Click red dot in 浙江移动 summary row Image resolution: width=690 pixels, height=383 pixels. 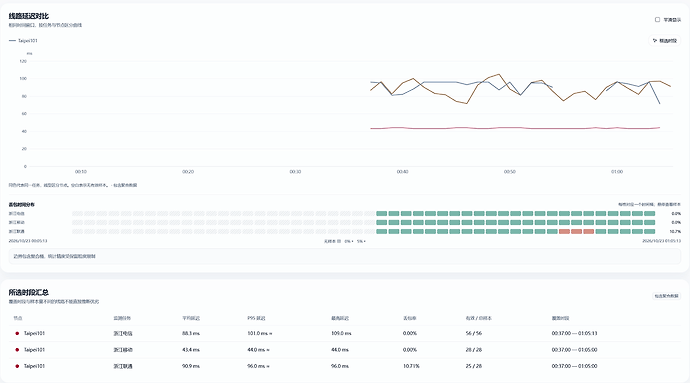point(17,350)
